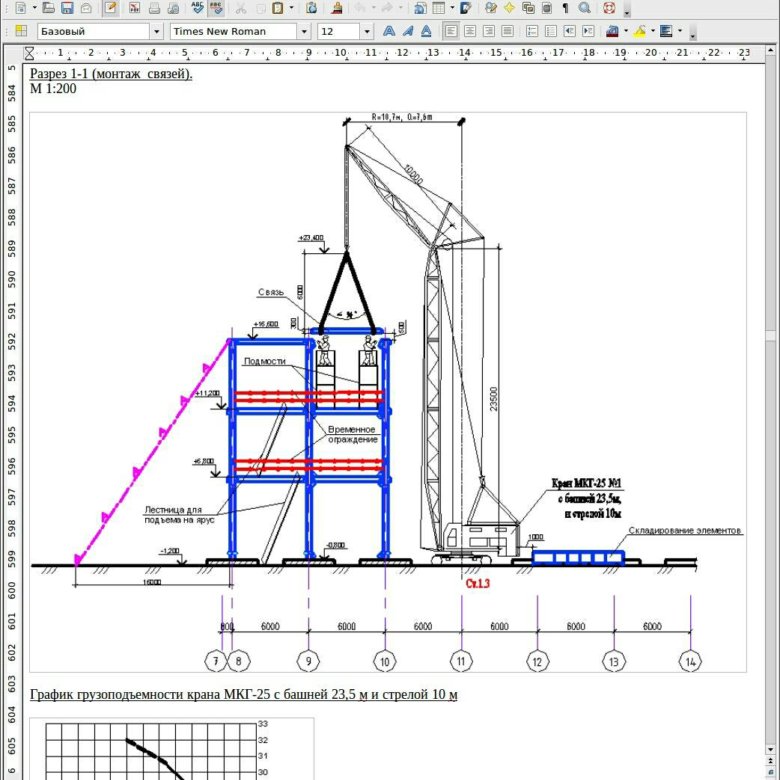Export directly as PDF
The height and width of the screenshot is (780, 780).
133,8
